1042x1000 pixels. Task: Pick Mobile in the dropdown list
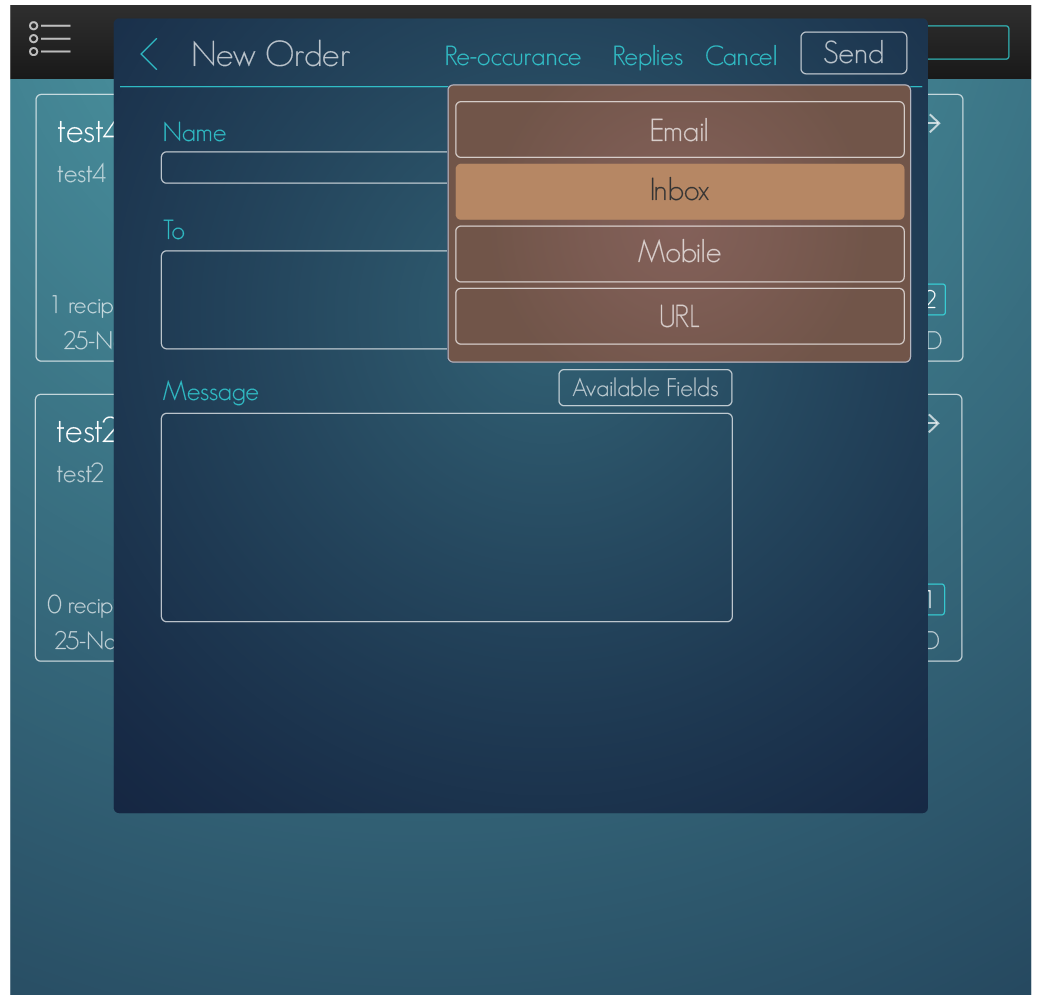(x=679, y=253)
